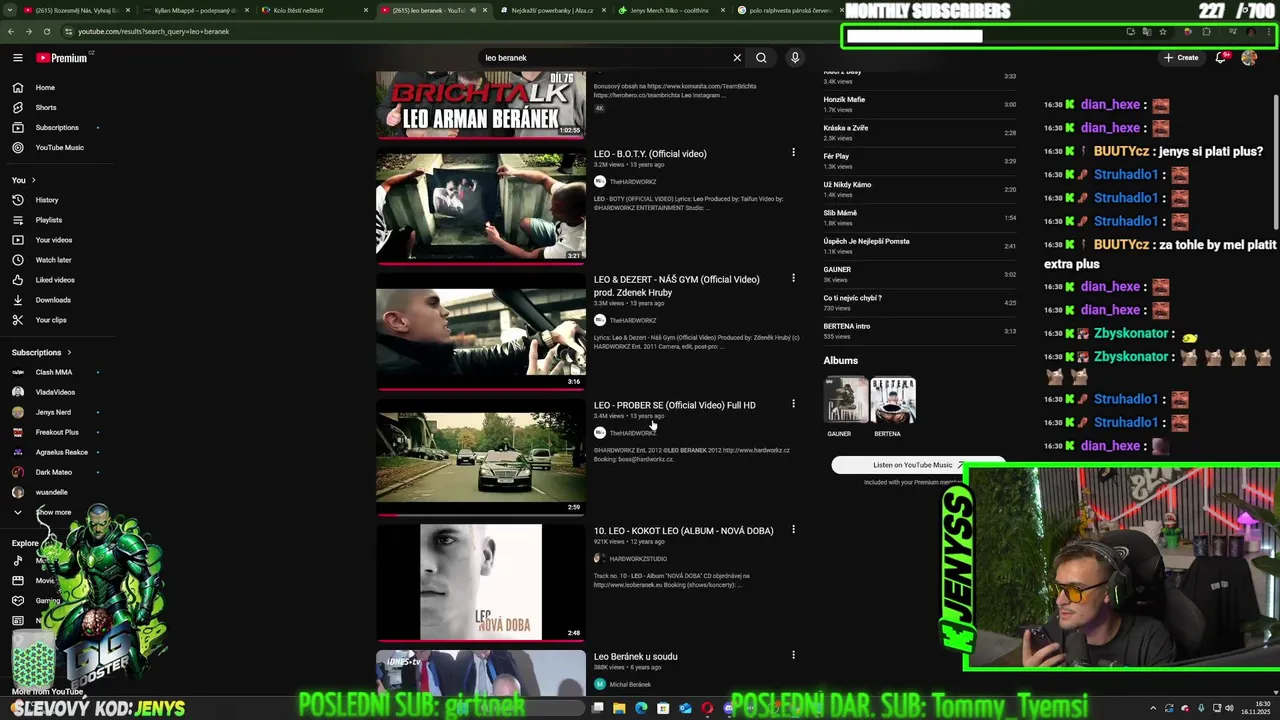The image size is (1280, 720).
Task: Open the account avatar menu
Action: point(1249,58)
